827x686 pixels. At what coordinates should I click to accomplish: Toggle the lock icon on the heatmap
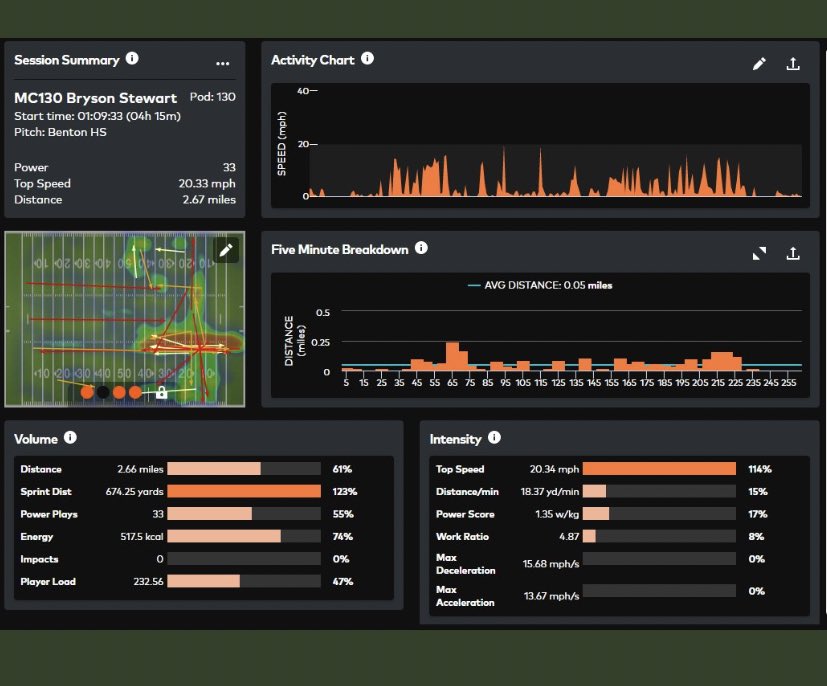pyautogui.click(x=161, y=393)
